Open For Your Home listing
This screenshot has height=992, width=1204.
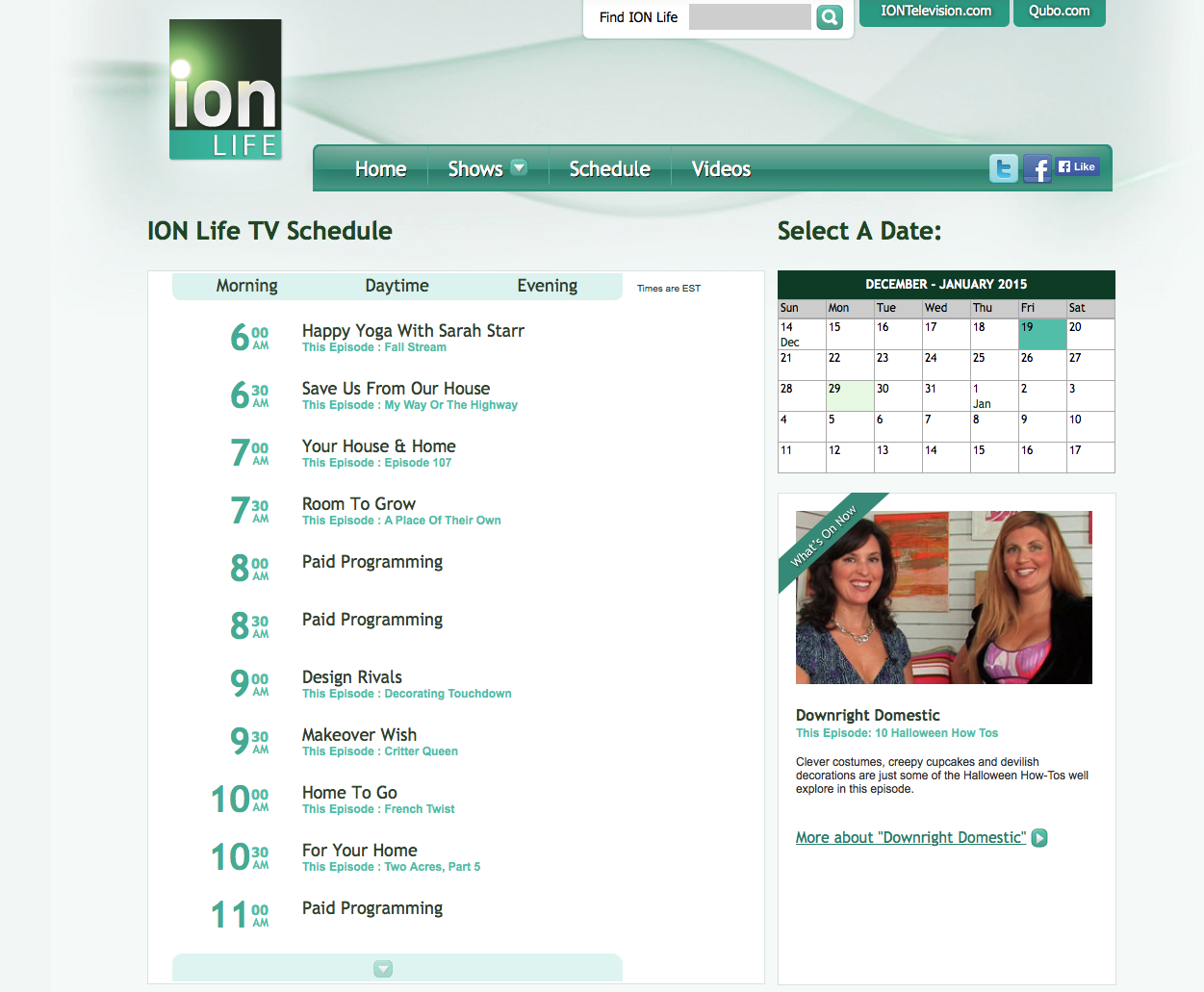[x=360, y=851]
